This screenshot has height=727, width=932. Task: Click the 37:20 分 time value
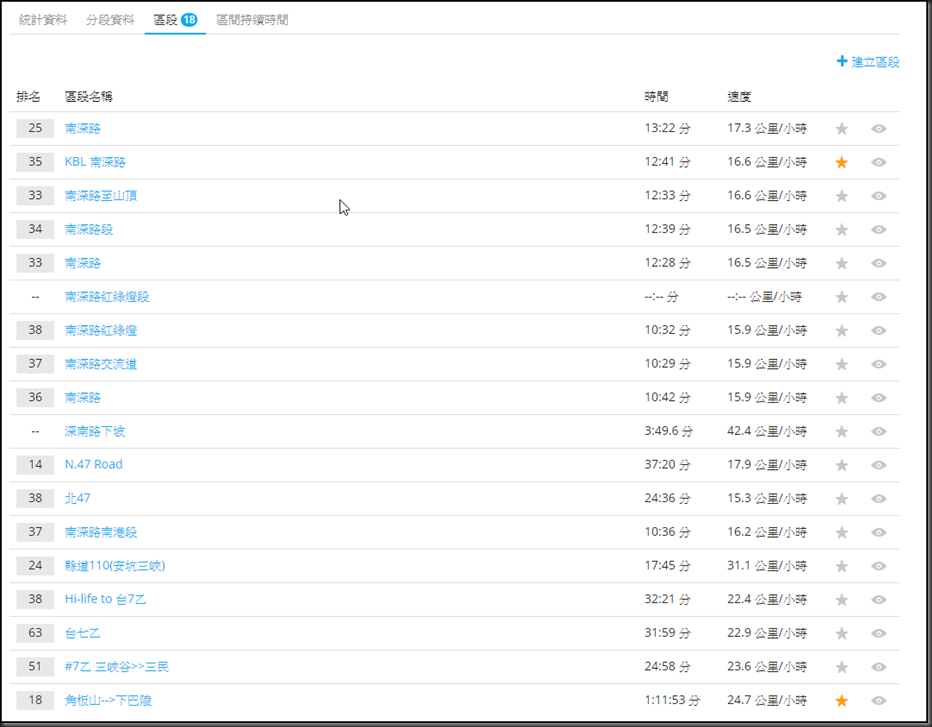click(667, 464)
